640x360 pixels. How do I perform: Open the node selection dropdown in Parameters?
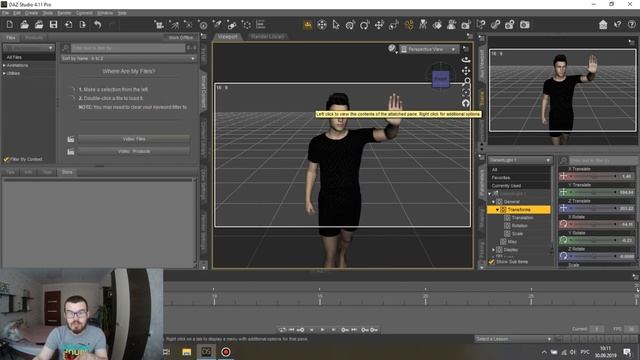point(520,160)
